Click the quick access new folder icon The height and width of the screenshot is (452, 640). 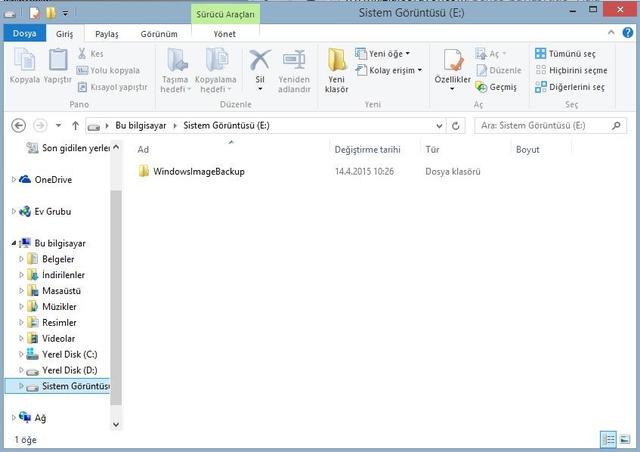point(51,13)
